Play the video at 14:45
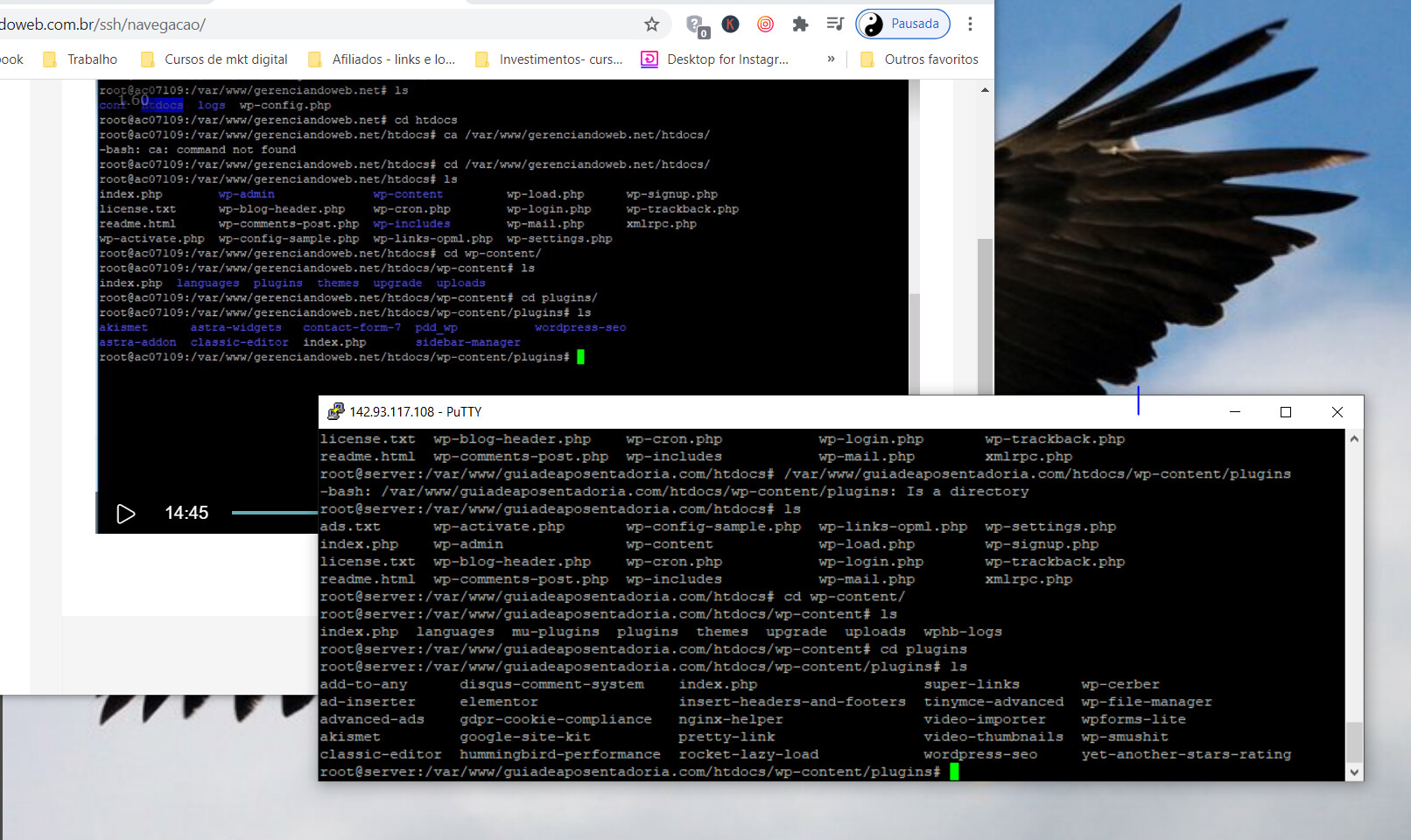The height and width of the screenshot is (840, 1411). click(x=125, y=514)
